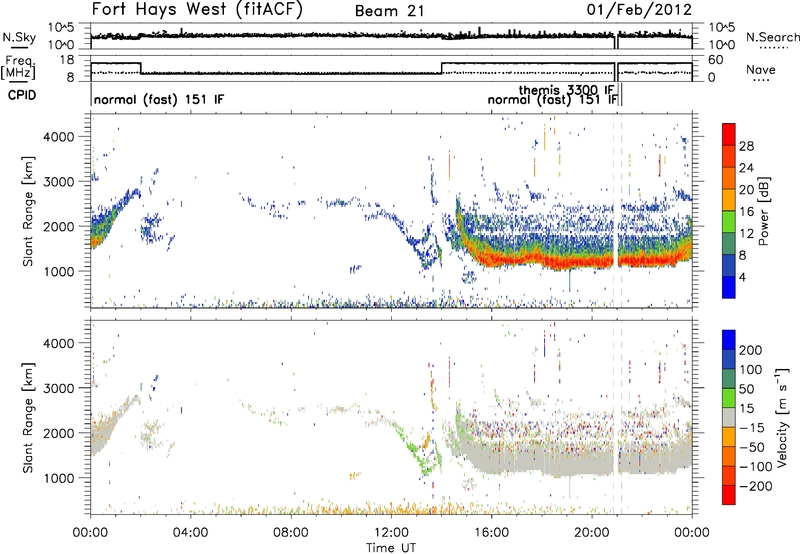
Task: Click the "Power [dB]" colorbar title
Action: pos(763,211)
